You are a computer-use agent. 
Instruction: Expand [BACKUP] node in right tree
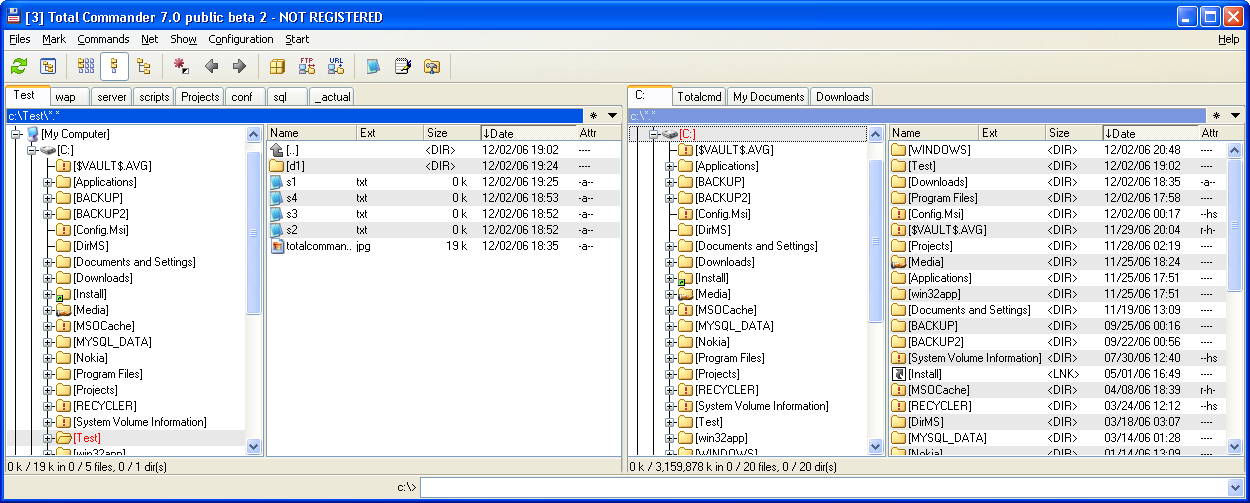coord(670,182)
